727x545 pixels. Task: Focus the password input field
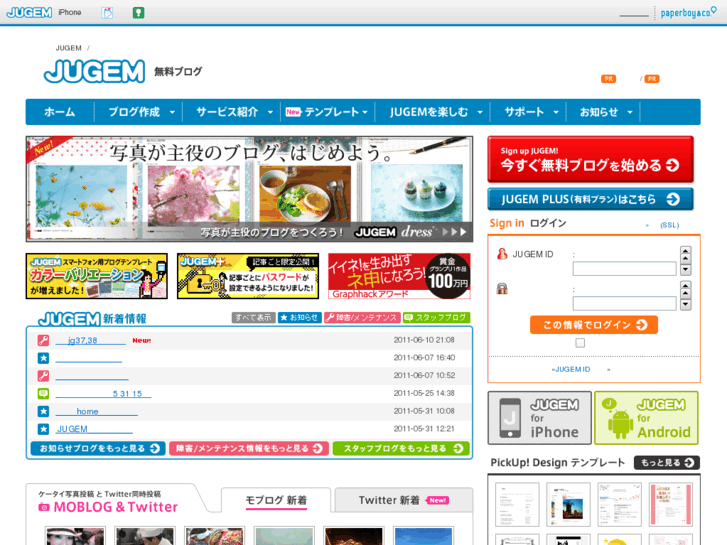624,303
